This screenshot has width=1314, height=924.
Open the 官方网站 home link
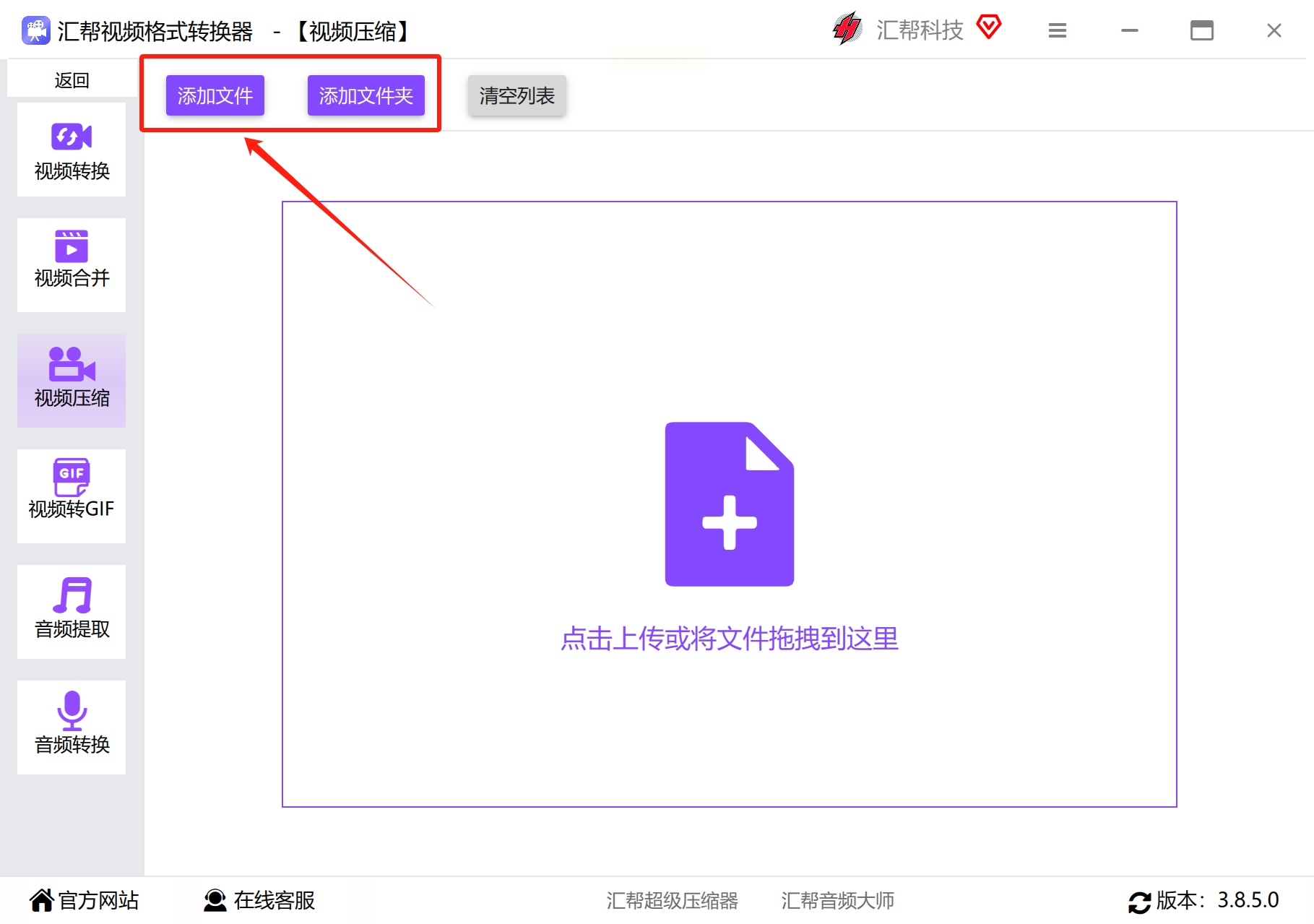click(85, 900)
